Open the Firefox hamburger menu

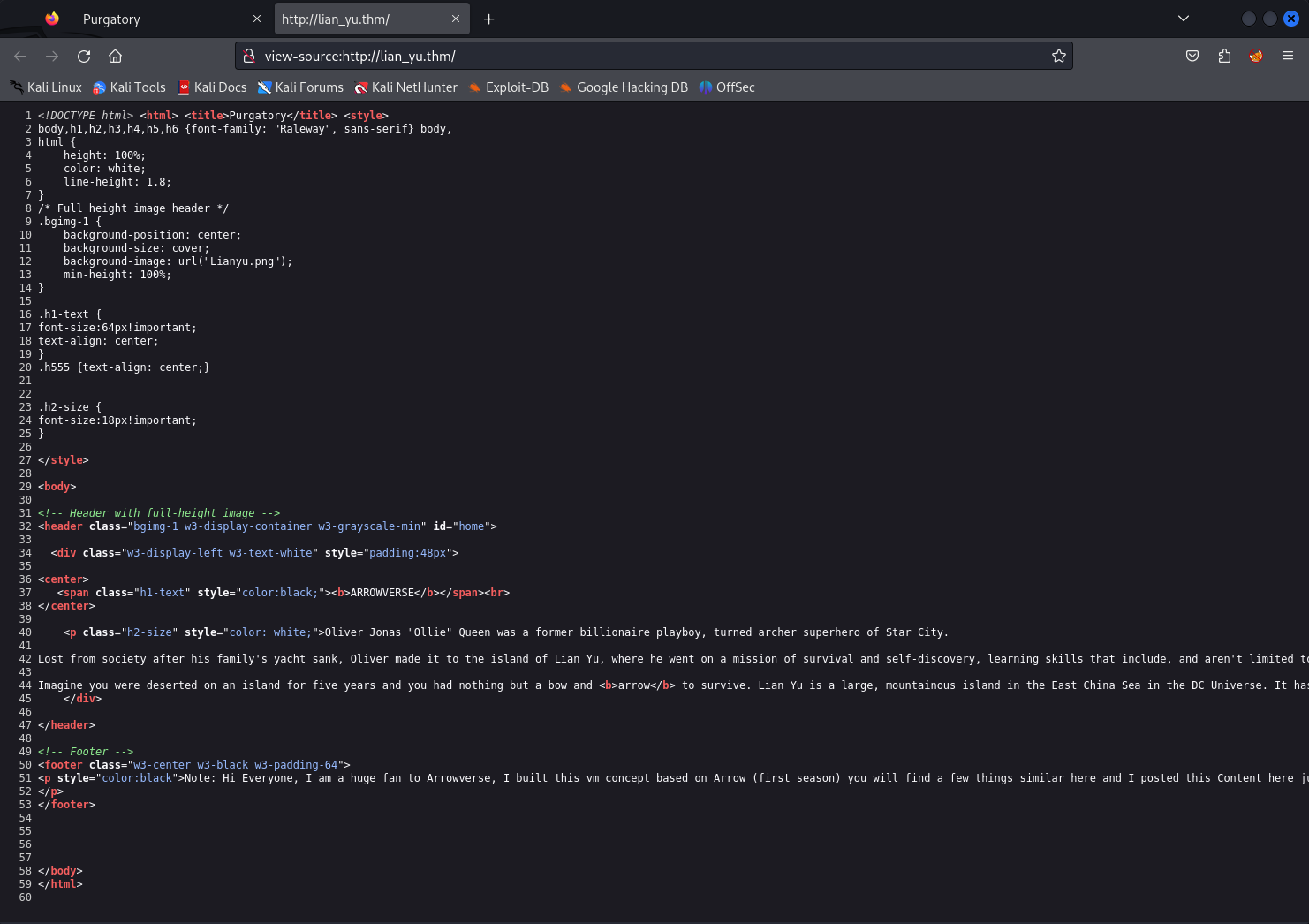[x=1287, y=57]
